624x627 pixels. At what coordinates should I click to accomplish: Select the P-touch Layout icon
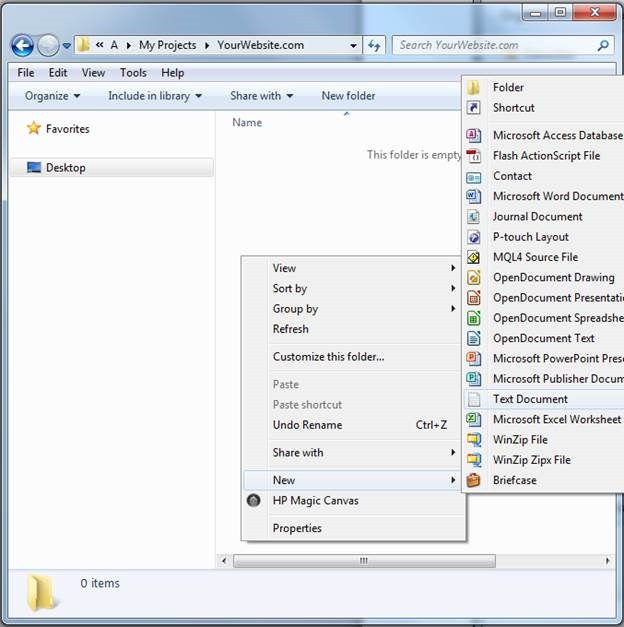pos(474,237)
